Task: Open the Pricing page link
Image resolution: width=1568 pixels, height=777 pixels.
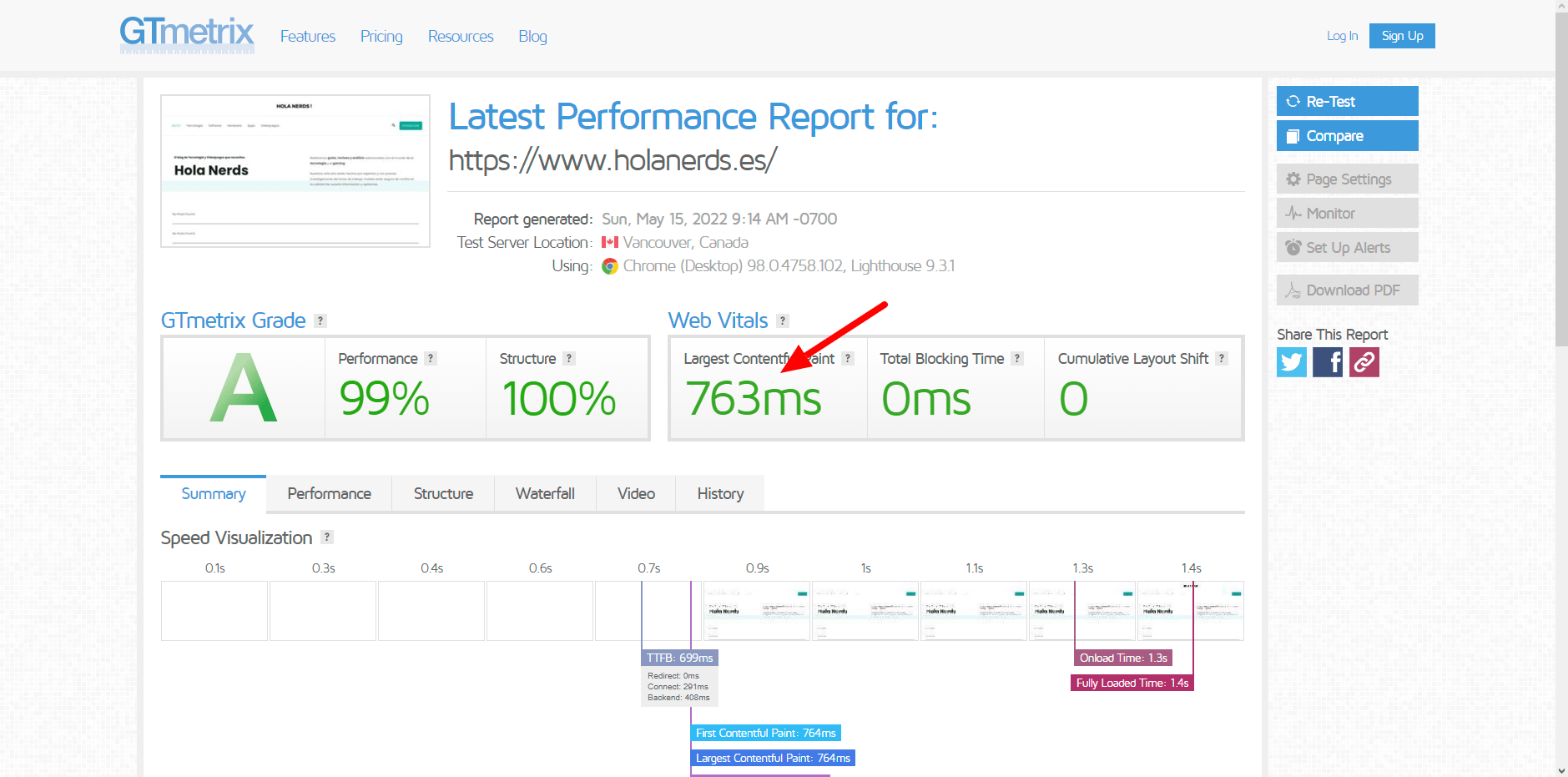Action: (381, 37)
